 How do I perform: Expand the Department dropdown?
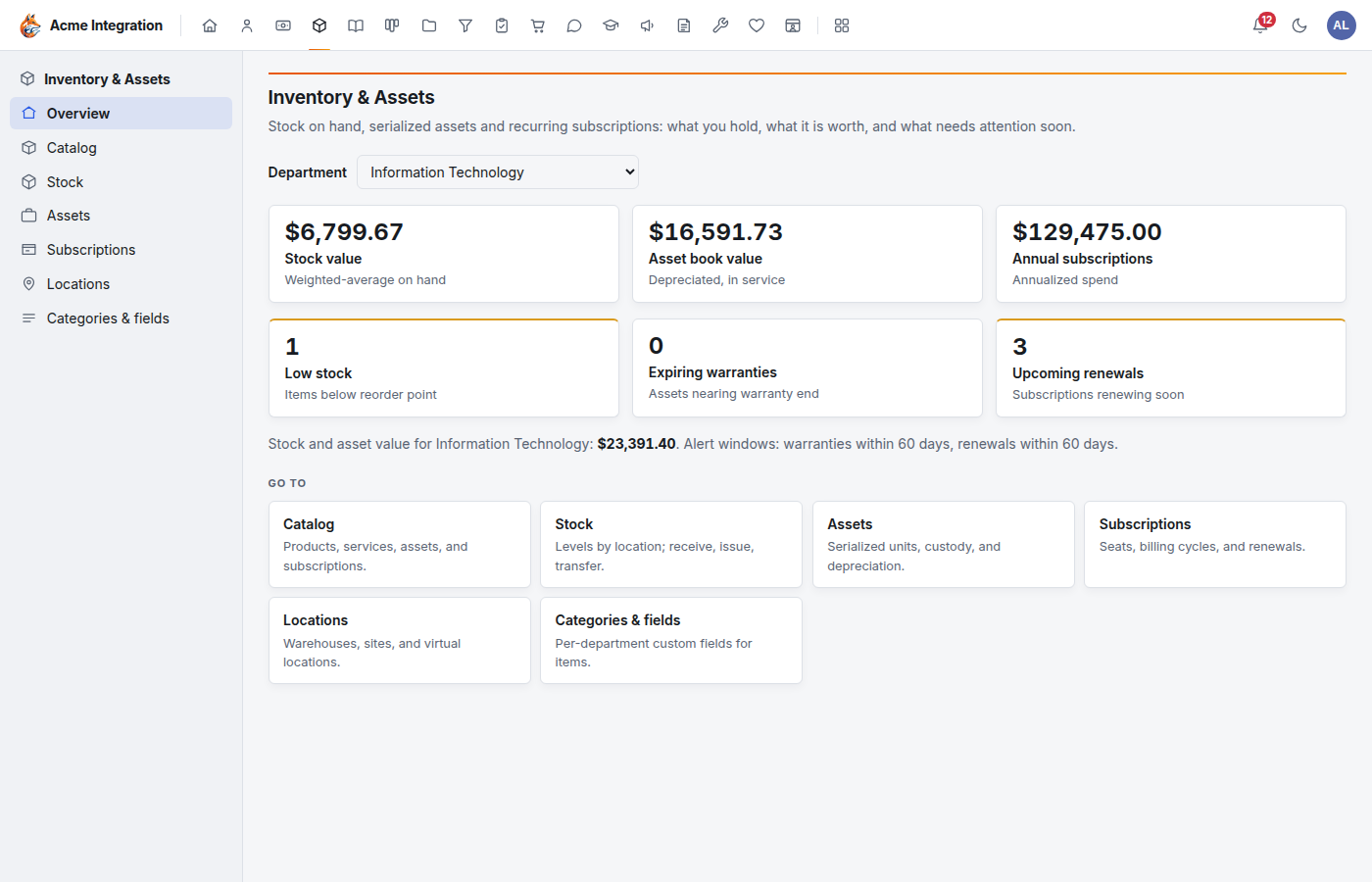[x=498, y=172]
